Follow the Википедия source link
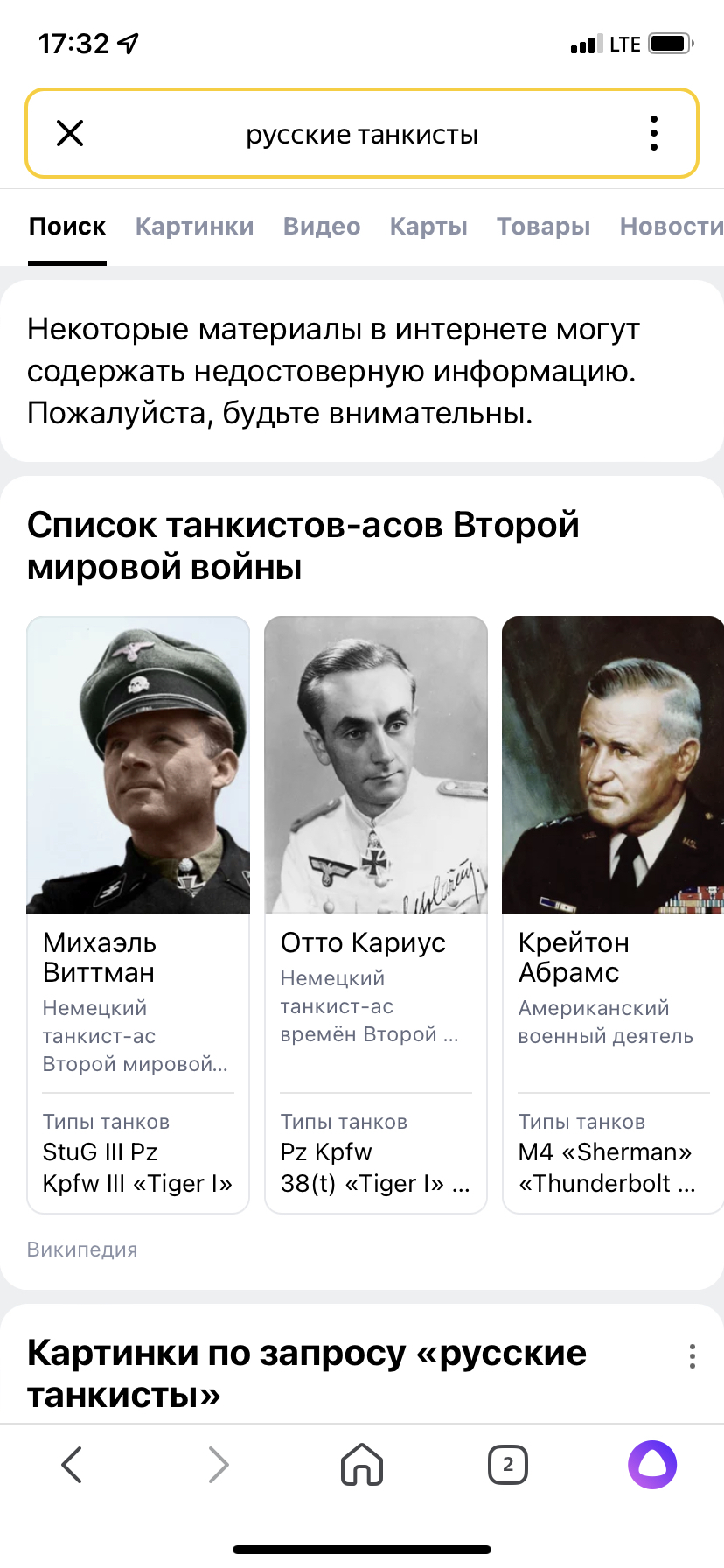Image resolution: width=724 pixels, height=1568 pixels. (82, 1249)
